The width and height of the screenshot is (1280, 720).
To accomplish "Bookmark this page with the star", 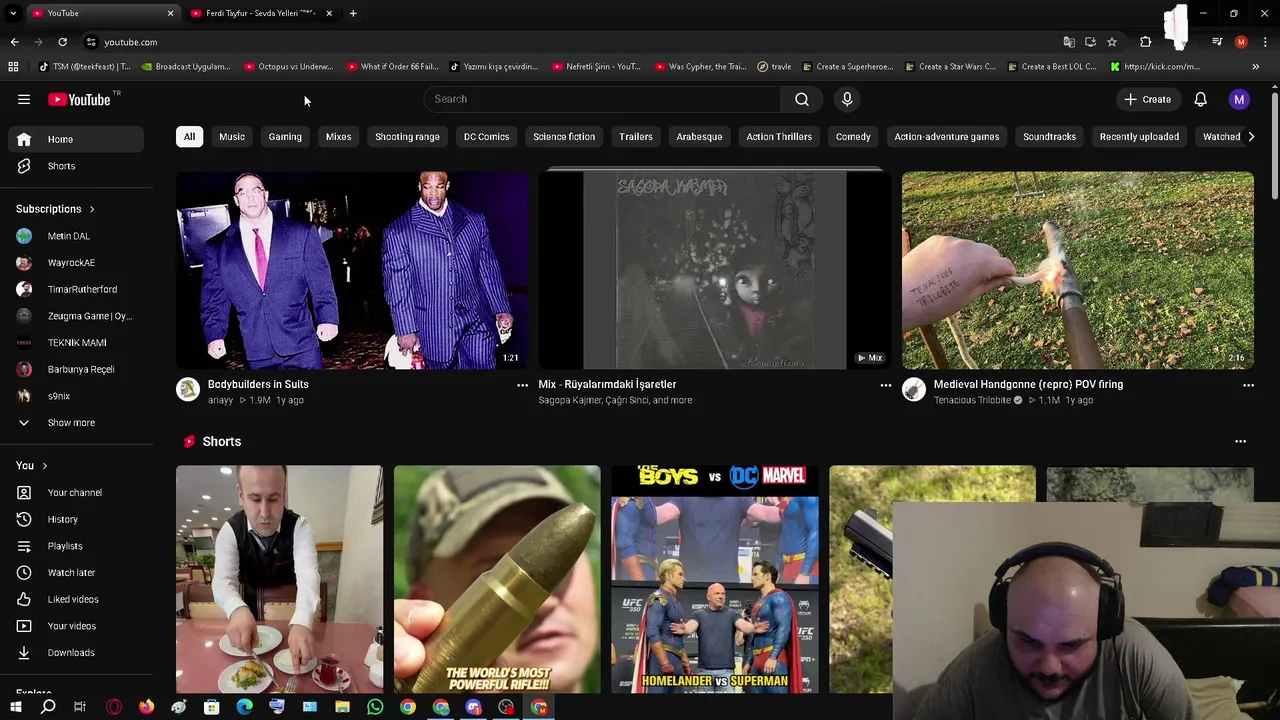I will [1111, 42].
